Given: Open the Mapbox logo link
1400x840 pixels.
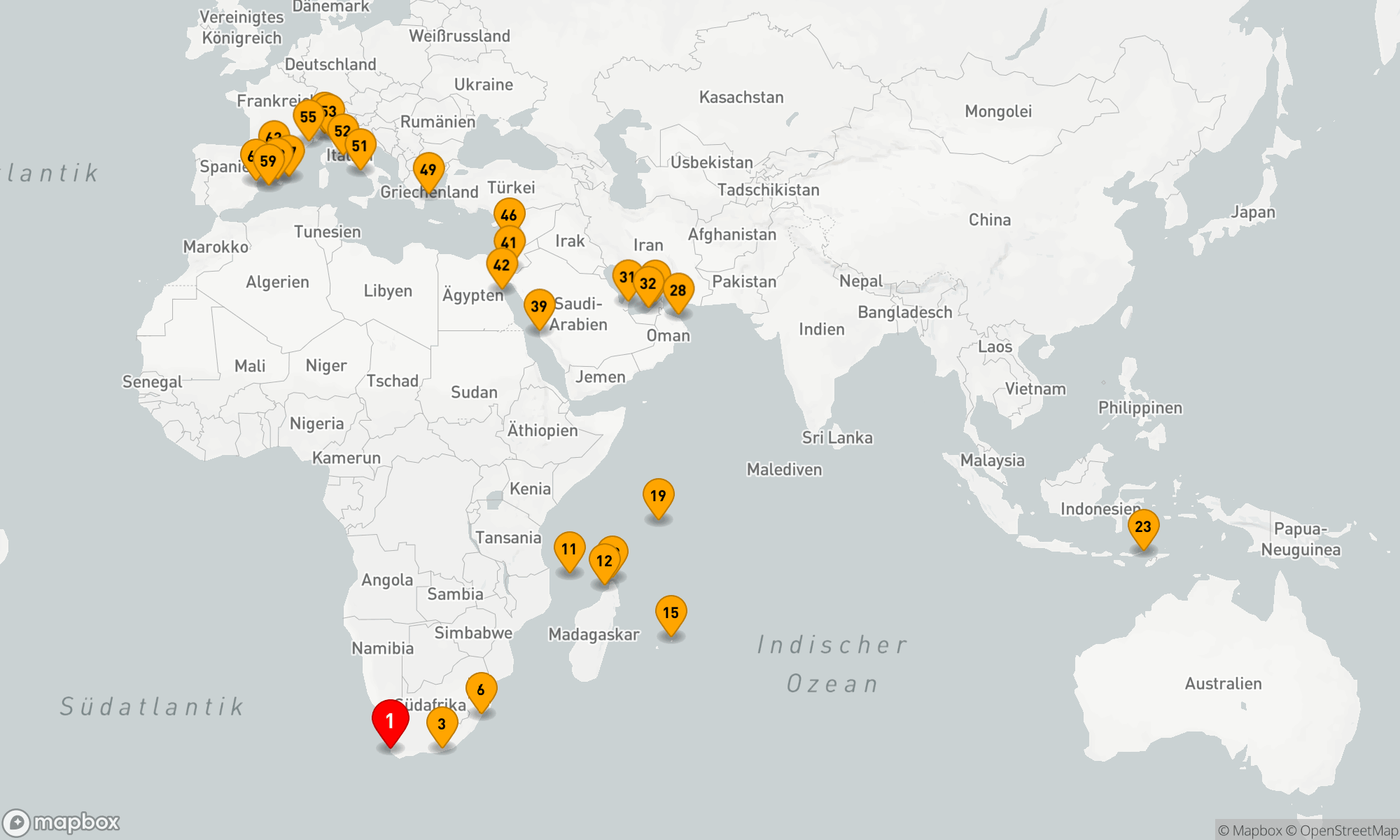Looking at the screenshot, I should click(x=62, y=822).
